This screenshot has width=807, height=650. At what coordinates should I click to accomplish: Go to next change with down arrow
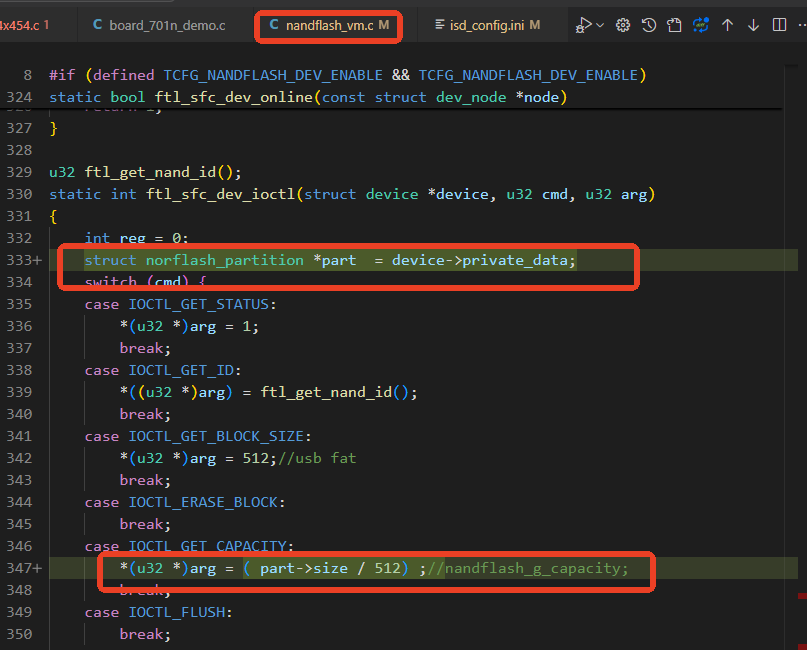pyautogui.click(x=753, y=25)
